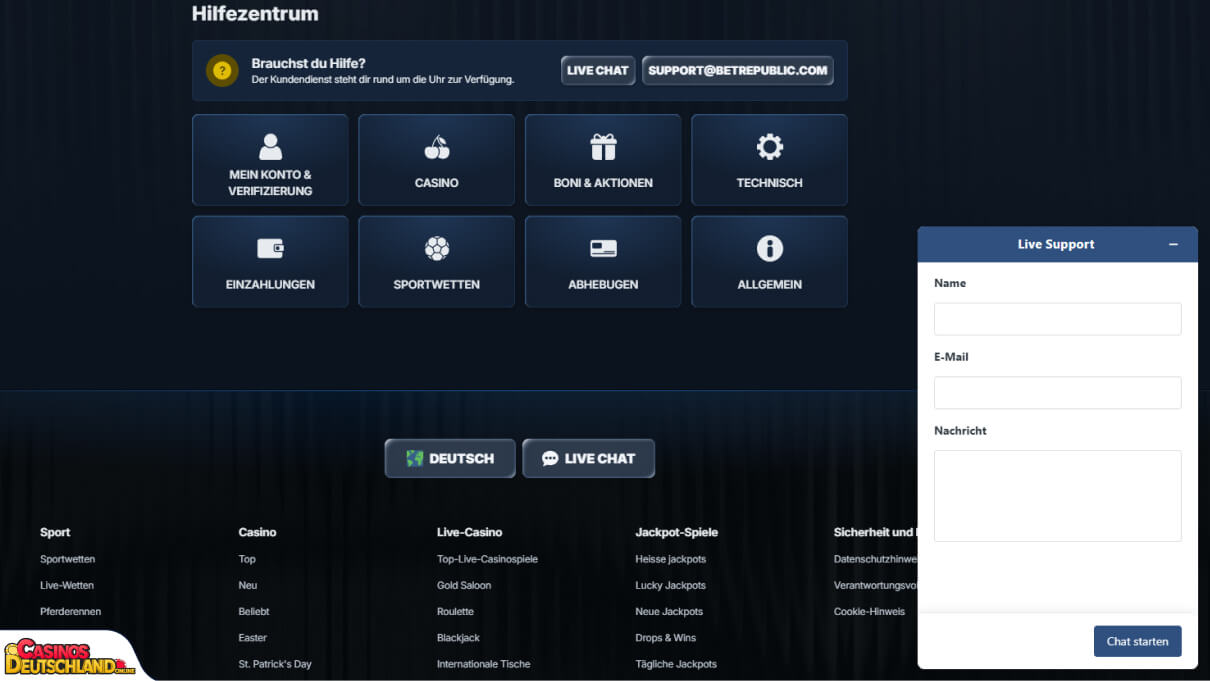Open the Allgemein info category
The image size is (1210, 681).
[769, 262]
